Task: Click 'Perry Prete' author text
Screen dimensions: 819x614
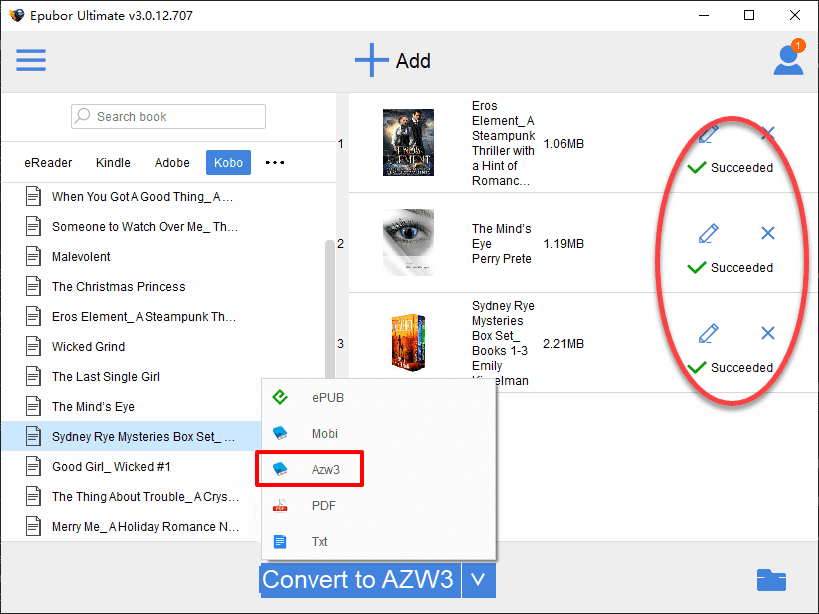Action: (x=501, y=258)
